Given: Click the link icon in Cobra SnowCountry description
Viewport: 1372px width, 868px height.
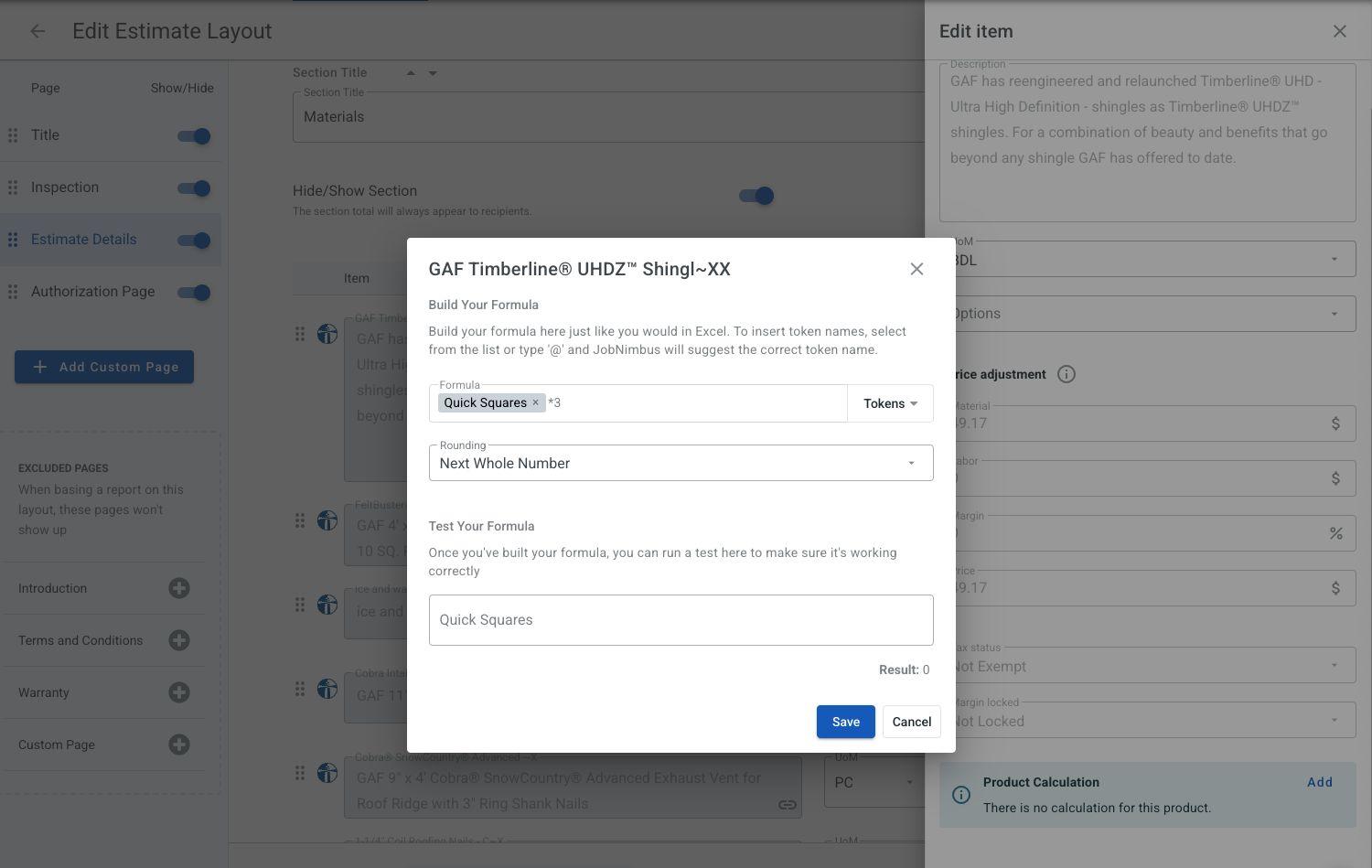Looking at the screenshot, I should click(787, 805).
